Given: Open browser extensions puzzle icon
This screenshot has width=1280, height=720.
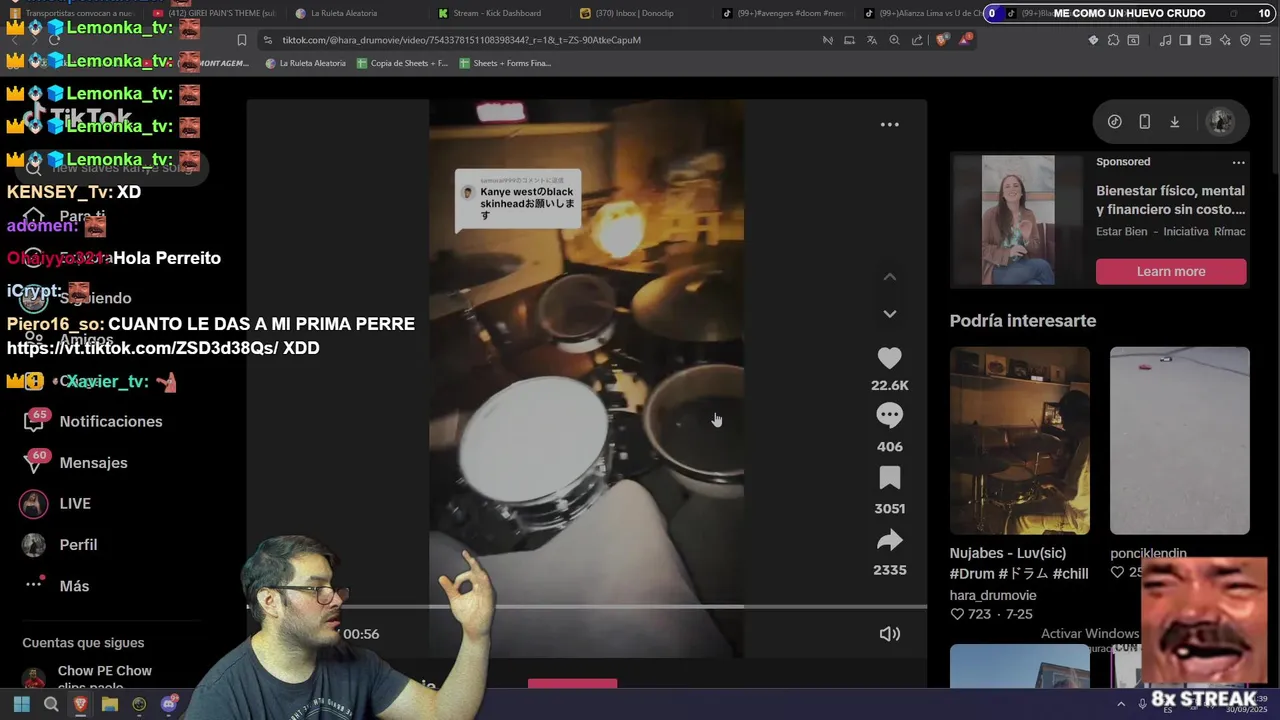Looking at the screenshot, I should 1113,40.
